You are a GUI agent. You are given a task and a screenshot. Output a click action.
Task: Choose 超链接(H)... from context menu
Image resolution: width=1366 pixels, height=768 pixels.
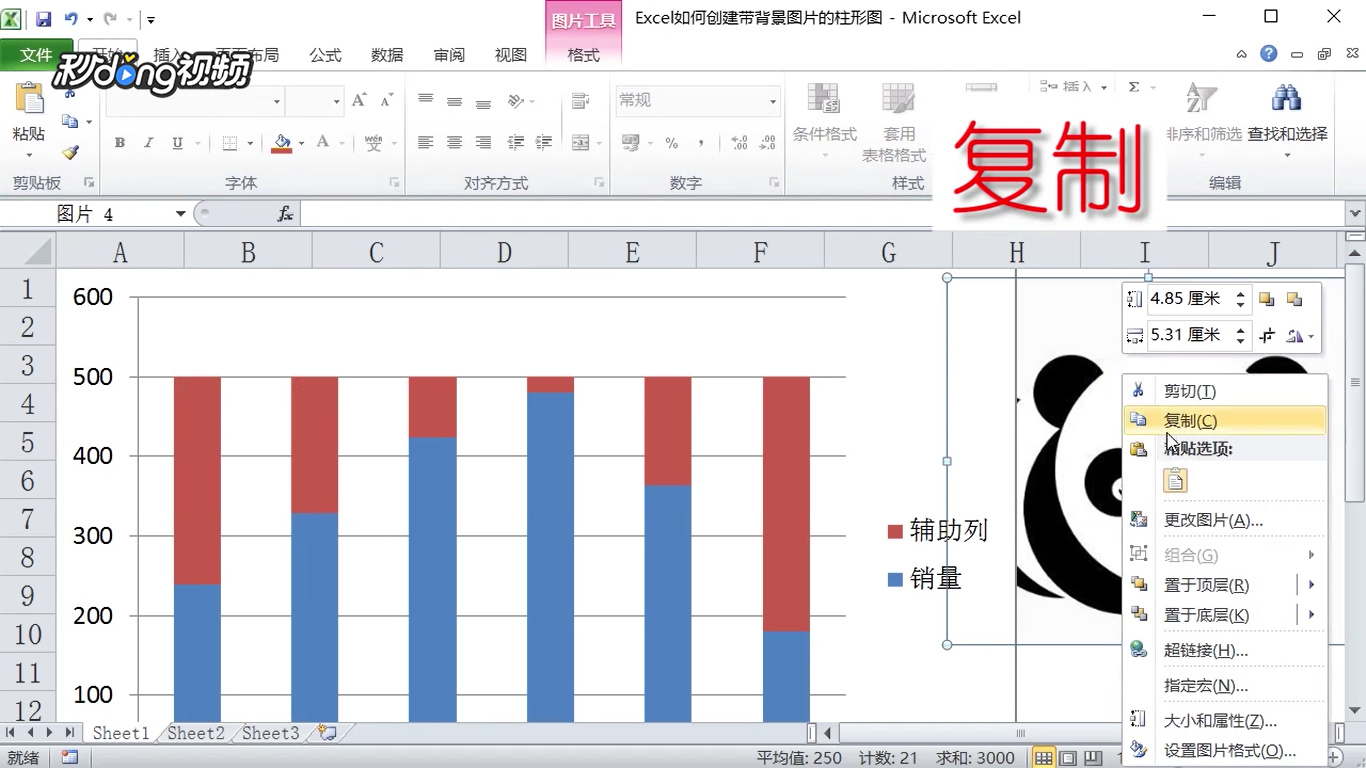[1226, 650]
